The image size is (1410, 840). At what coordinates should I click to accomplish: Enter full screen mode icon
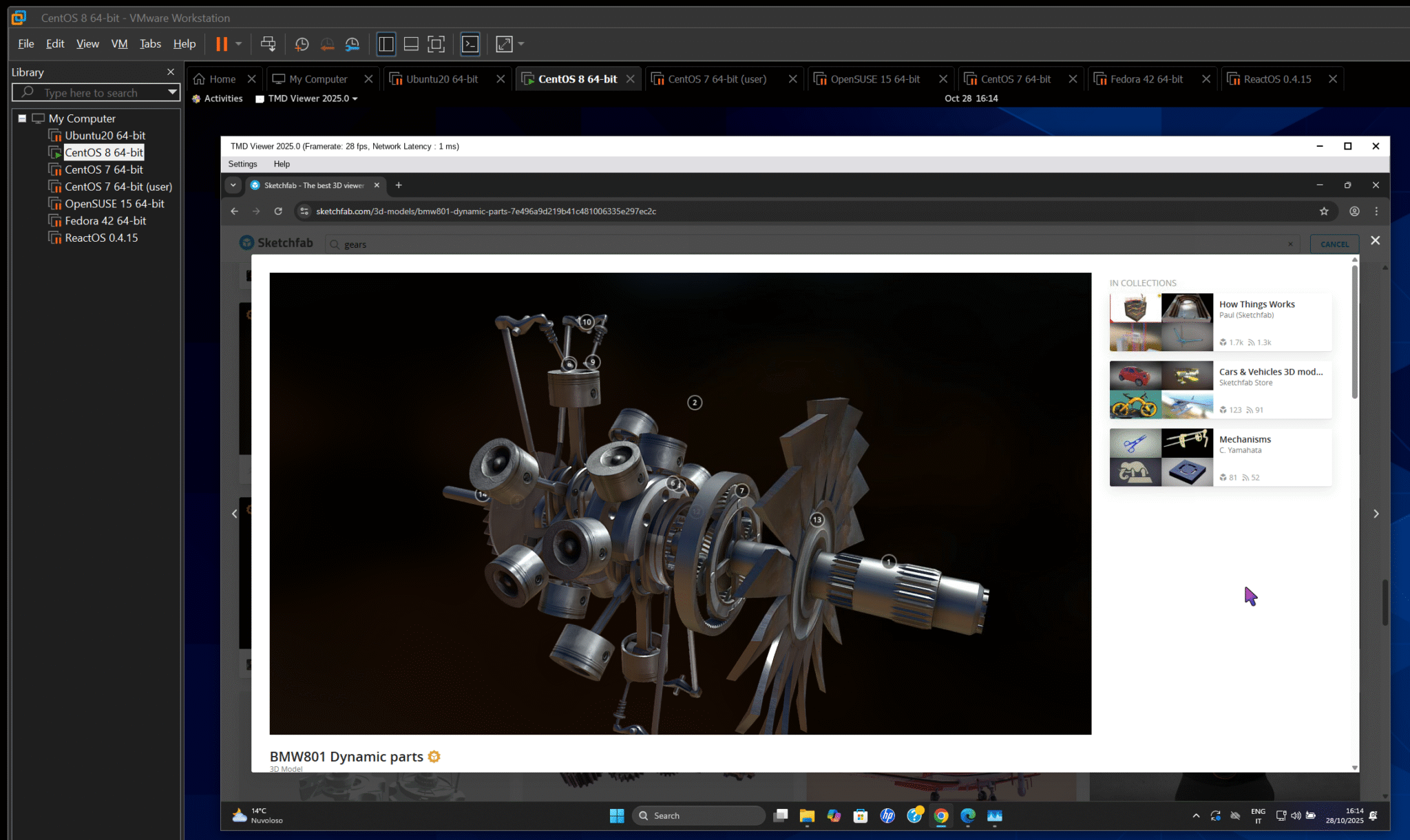(436, 44)
